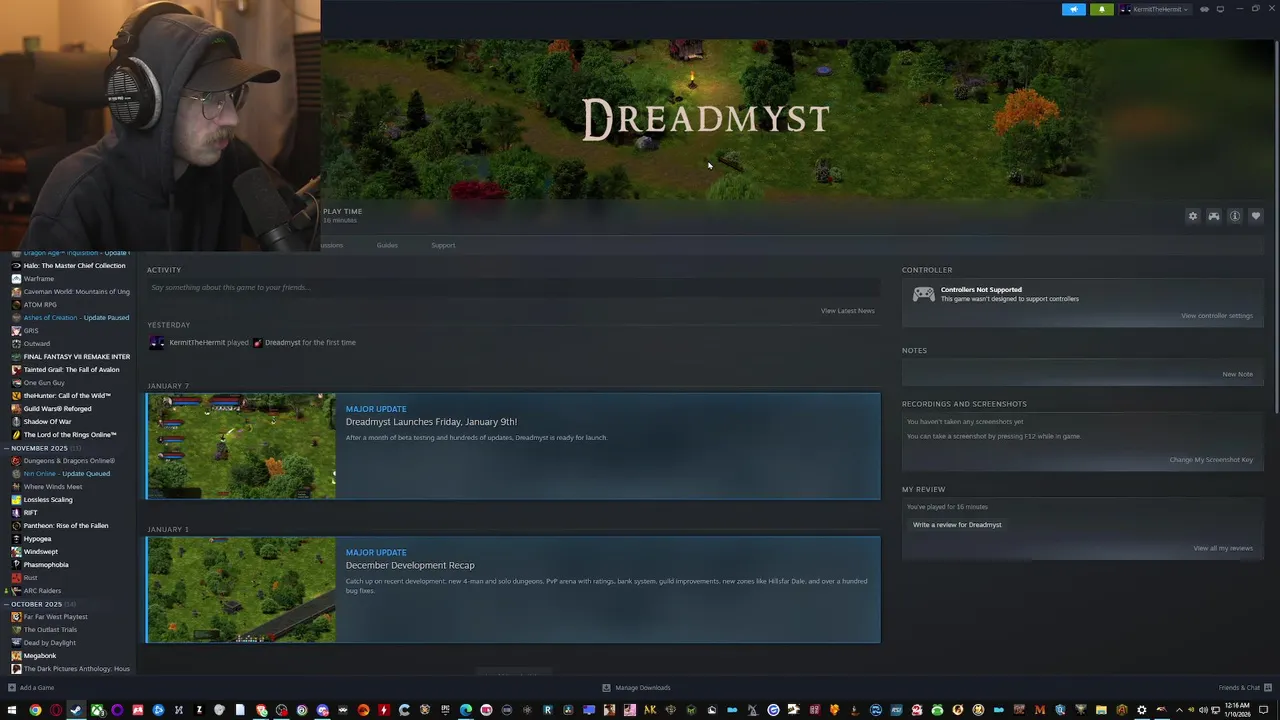Select Tainted Grail: The Fall of Avalon
This screenshot has width=1280, height=720.
pos(71,369)
